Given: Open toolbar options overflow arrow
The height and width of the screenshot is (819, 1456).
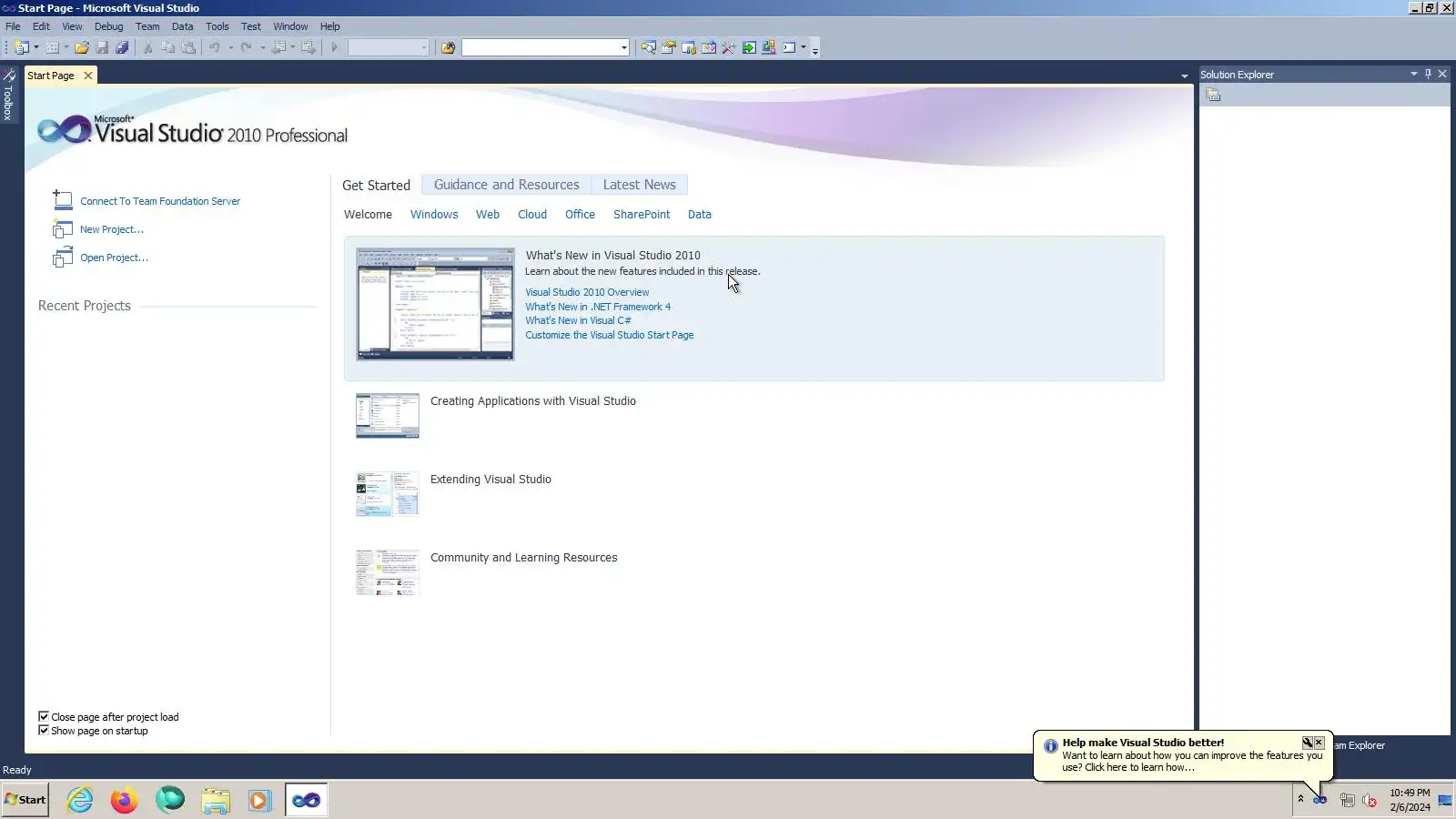Looking at the screenshot, I should [x=815, y=50].
